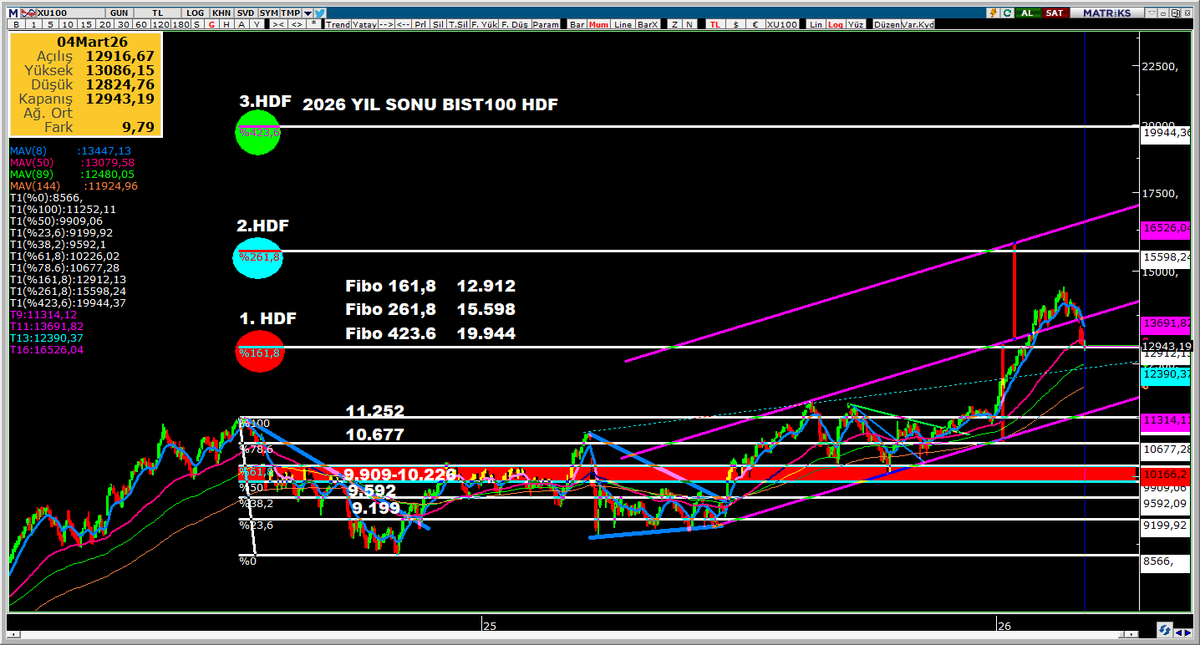Click the MATRIKS brand label

(1107, 13)
